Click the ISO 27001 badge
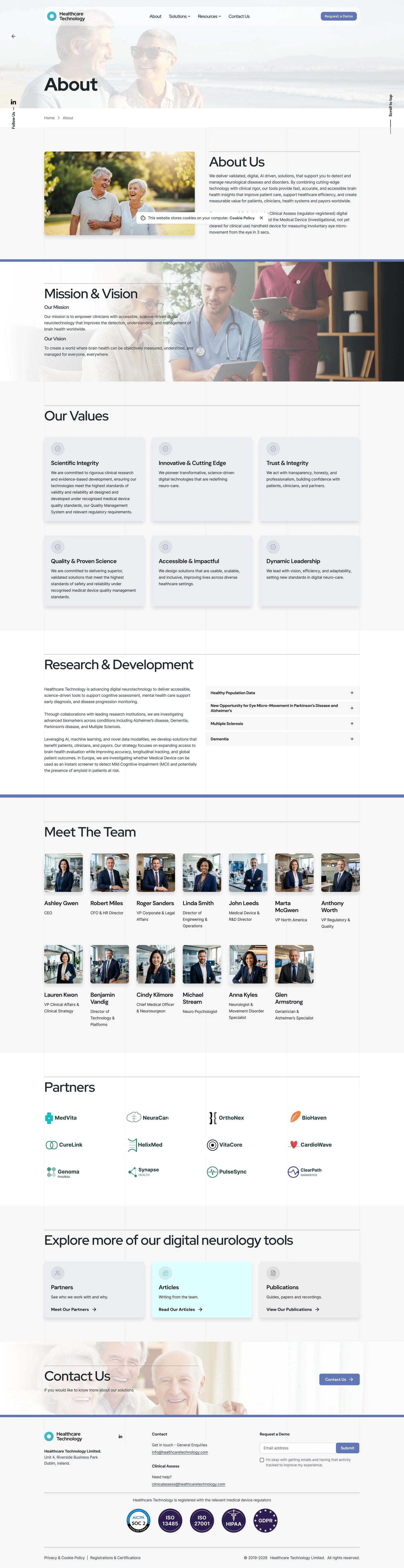Viewport: 404px width, 1568px height. point(202,1520)
